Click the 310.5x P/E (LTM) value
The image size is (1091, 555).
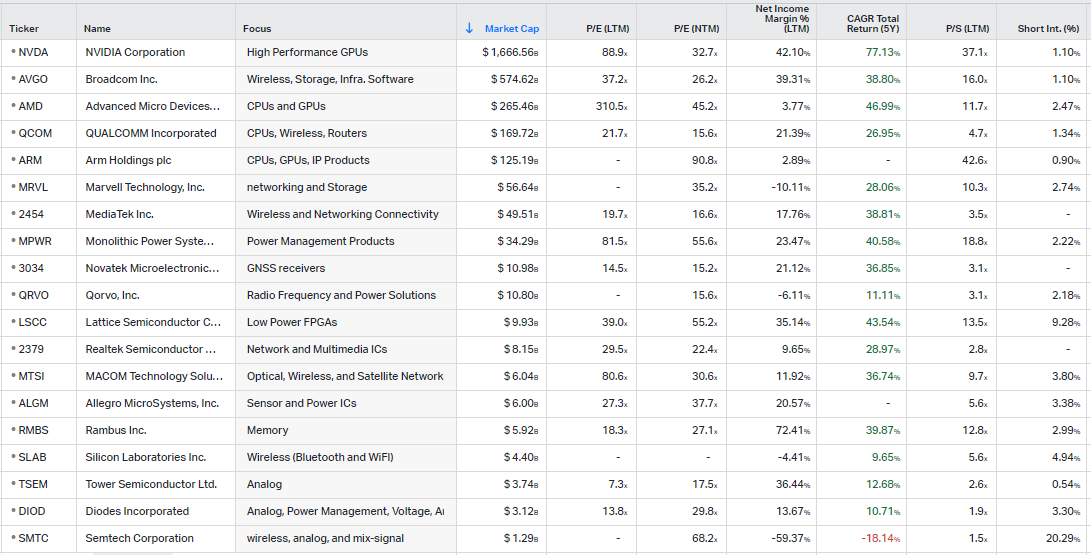(610, 106)
